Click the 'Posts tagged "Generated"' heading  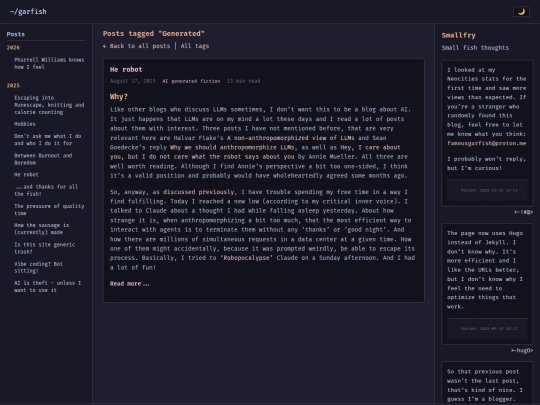point(154,33)
